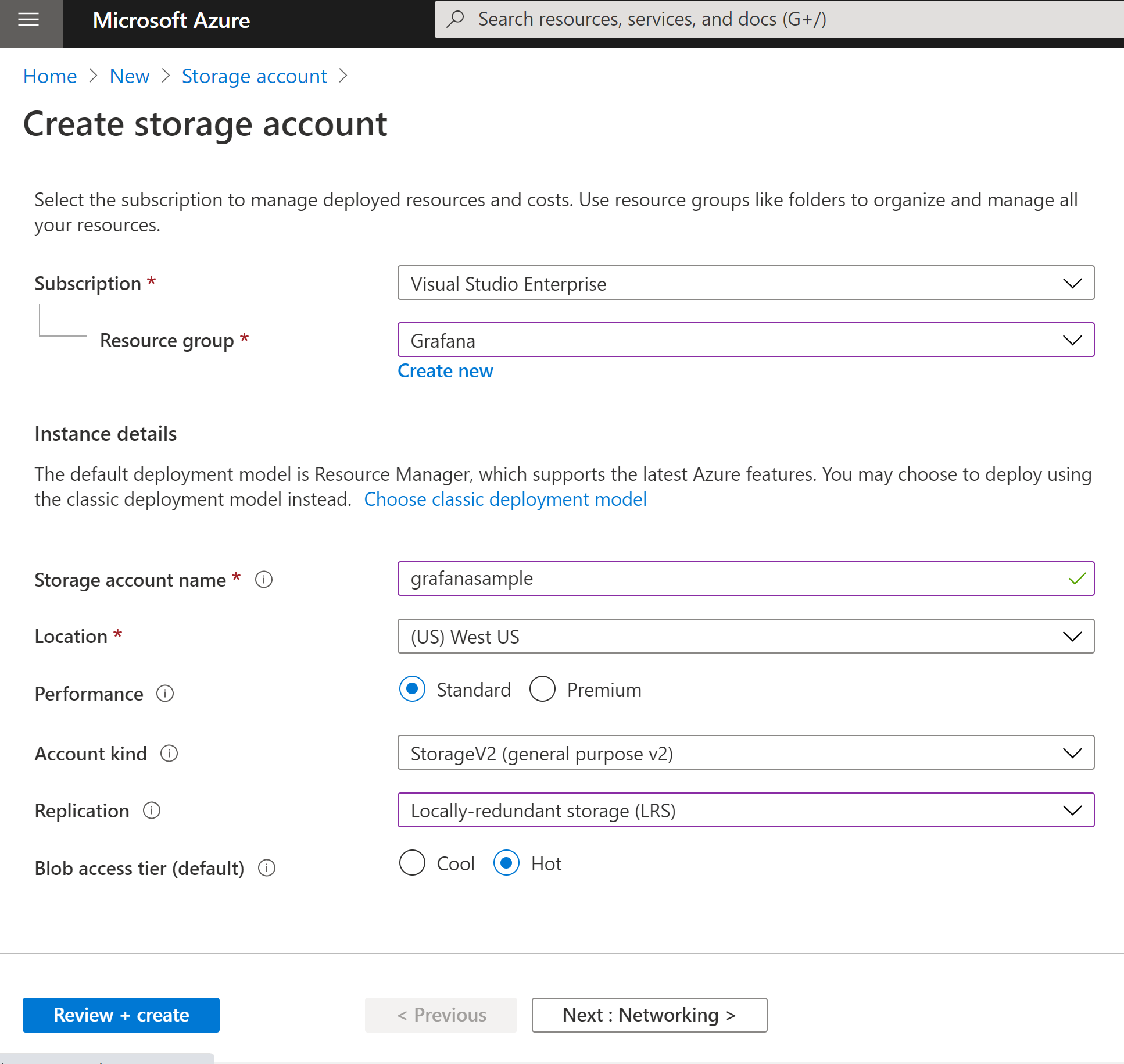This screenshot has width=1124, height=1064.
Task: Choose Hot blob access tier
Action: click(506, 863)
